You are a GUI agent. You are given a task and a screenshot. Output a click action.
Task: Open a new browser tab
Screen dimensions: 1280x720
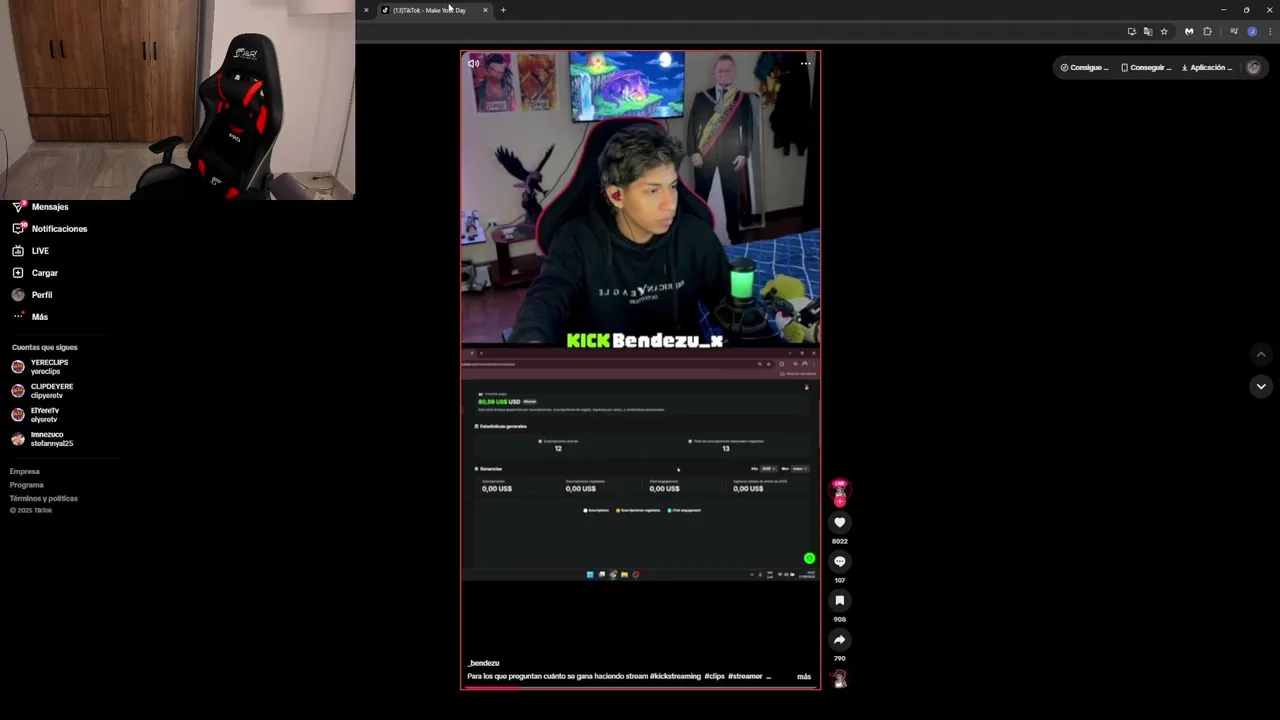(x=503, y=10)
